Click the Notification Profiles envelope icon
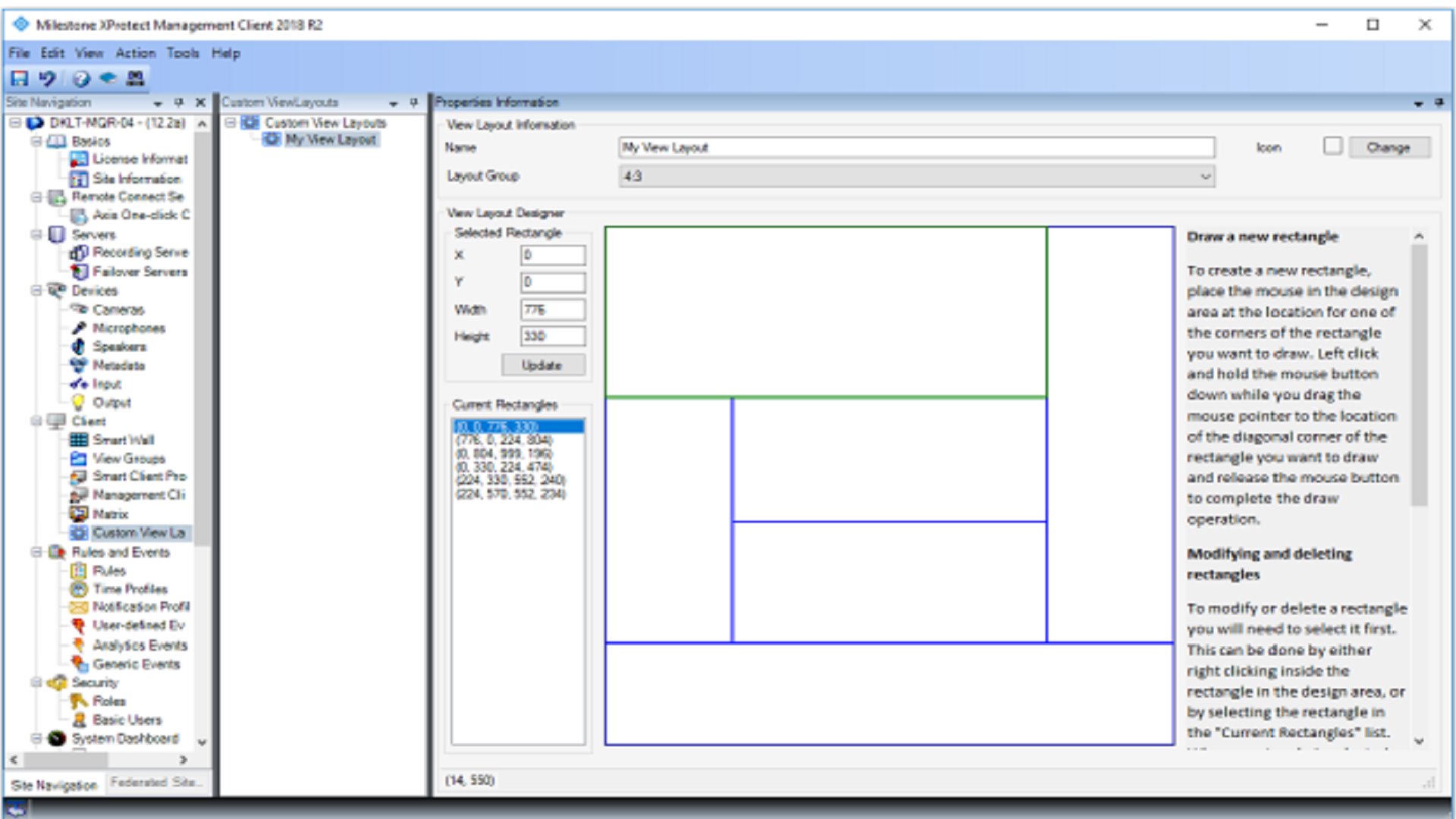This screenshot has width=1456, height=819. coord(79,607)
